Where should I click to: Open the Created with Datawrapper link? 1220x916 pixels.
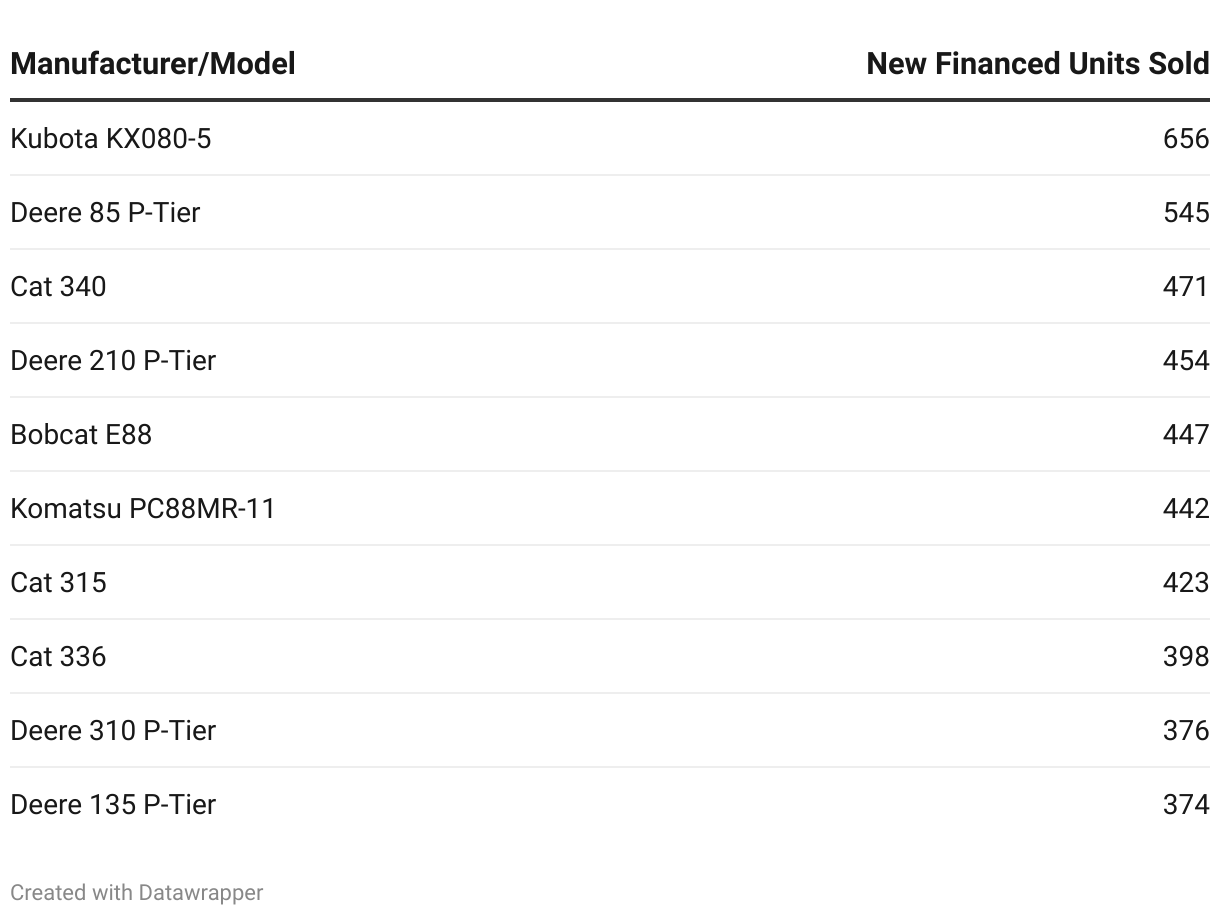click(137, 892)
